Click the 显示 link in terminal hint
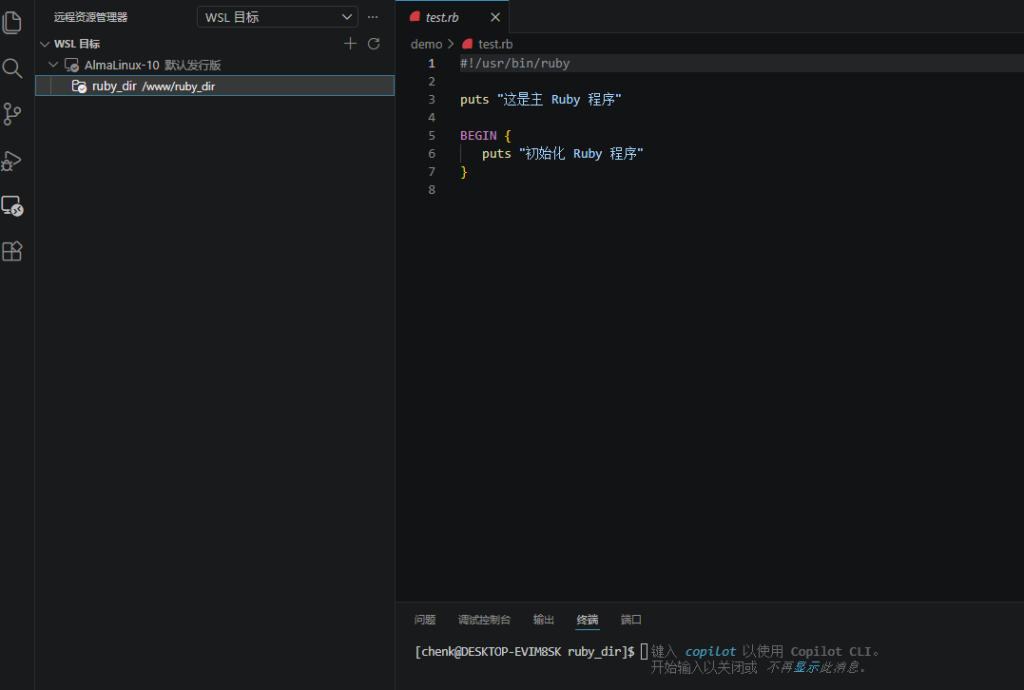Viewport: 1024px width, 690px height. 806,667
